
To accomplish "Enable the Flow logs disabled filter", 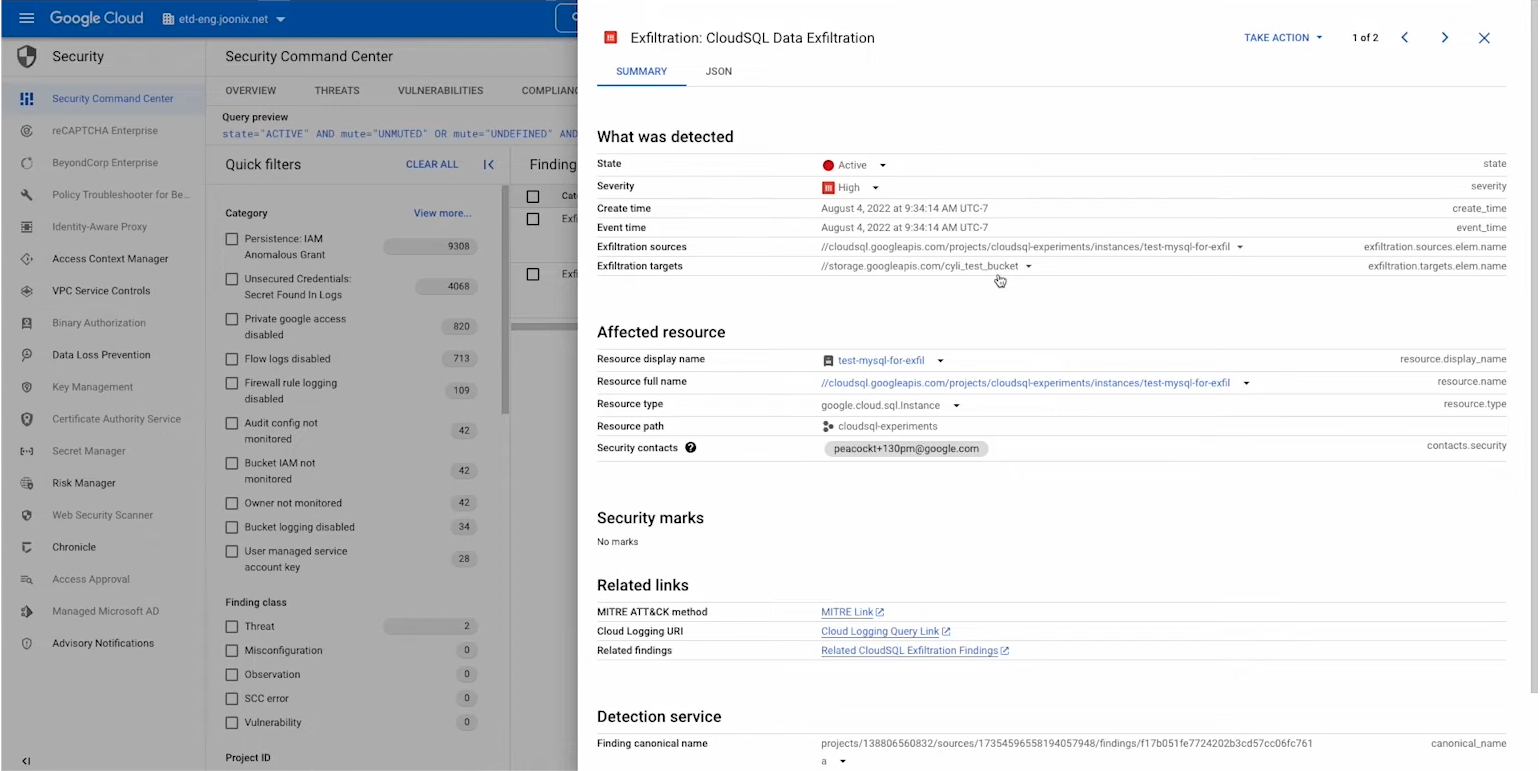I will coord(232,359).
